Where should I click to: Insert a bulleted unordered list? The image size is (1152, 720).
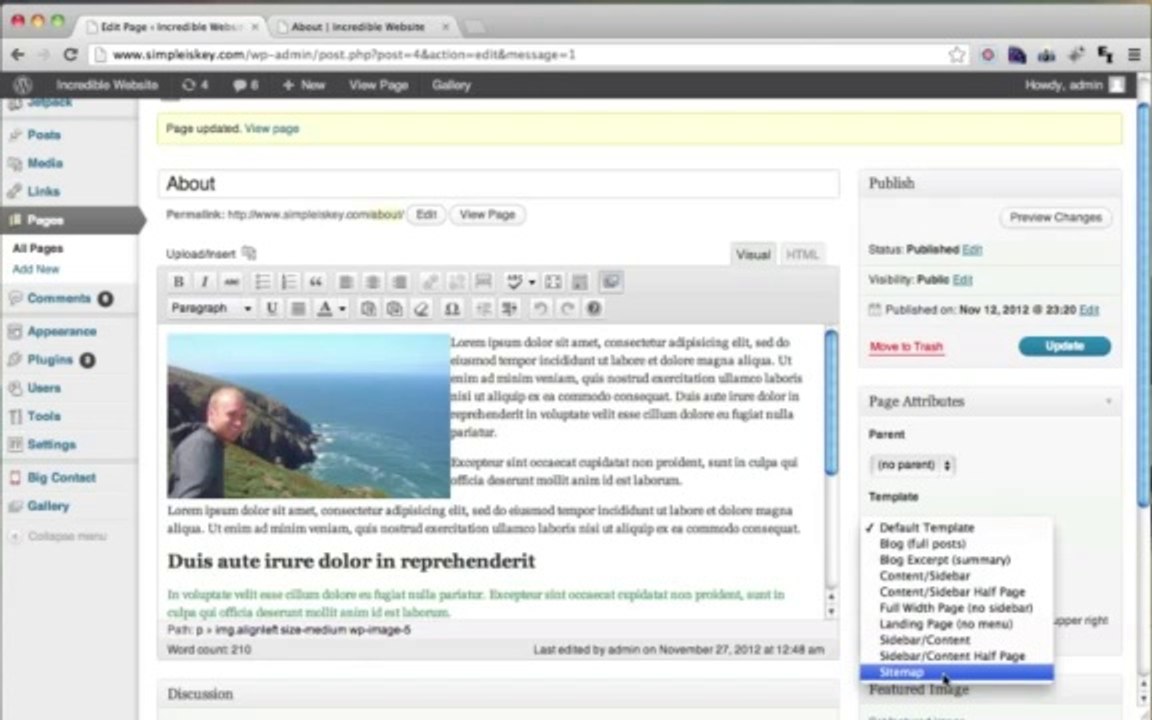[x=262, y=281]
